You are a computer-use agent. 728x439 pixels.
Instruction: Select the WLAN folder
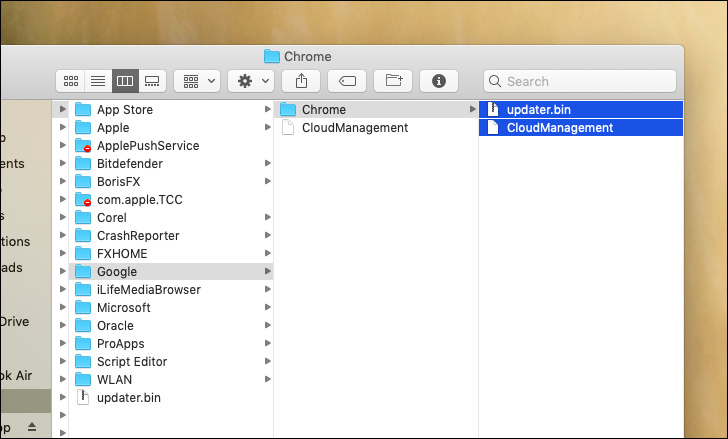(171, 380)
